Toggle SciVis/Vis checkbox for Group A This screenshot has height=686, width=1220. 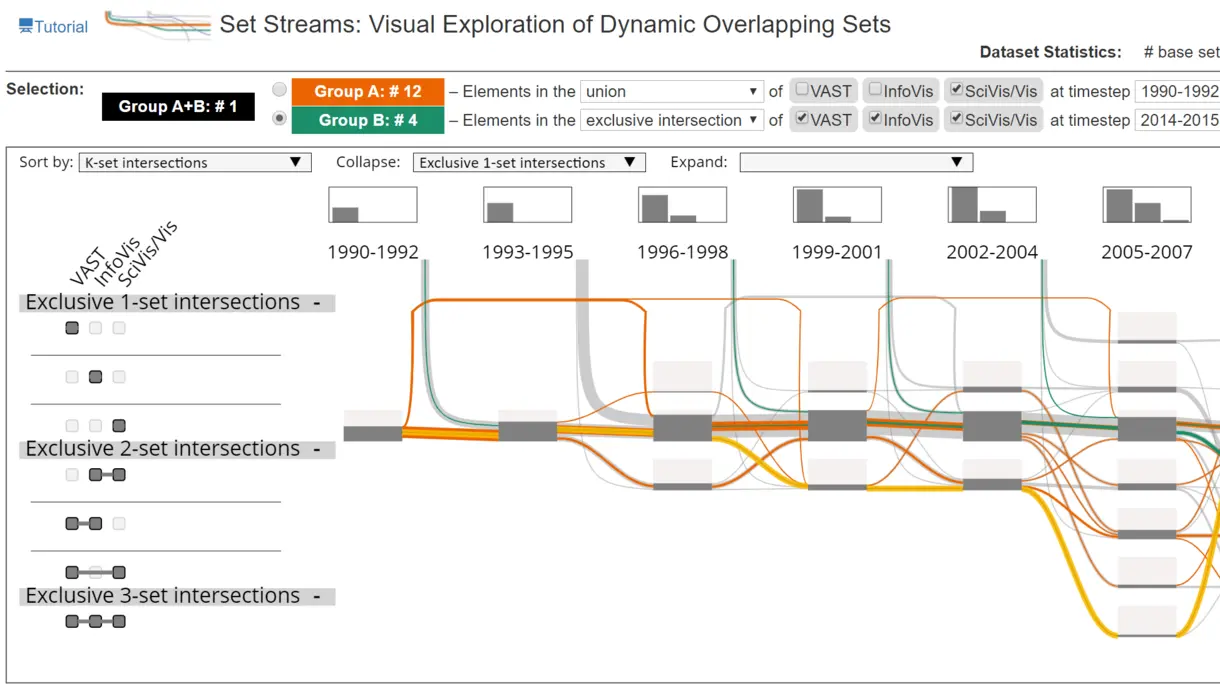coord(957,90)
